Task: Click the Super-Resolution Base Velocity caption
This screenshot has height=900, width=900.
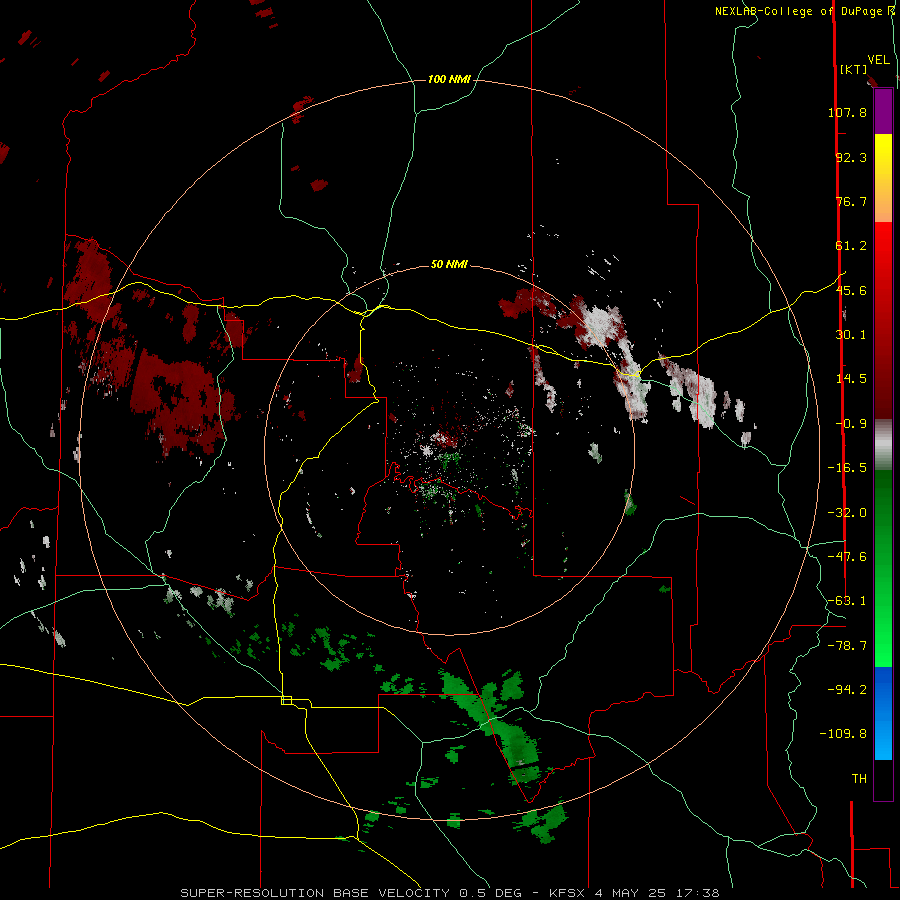Action: click(x=449, y=893)
